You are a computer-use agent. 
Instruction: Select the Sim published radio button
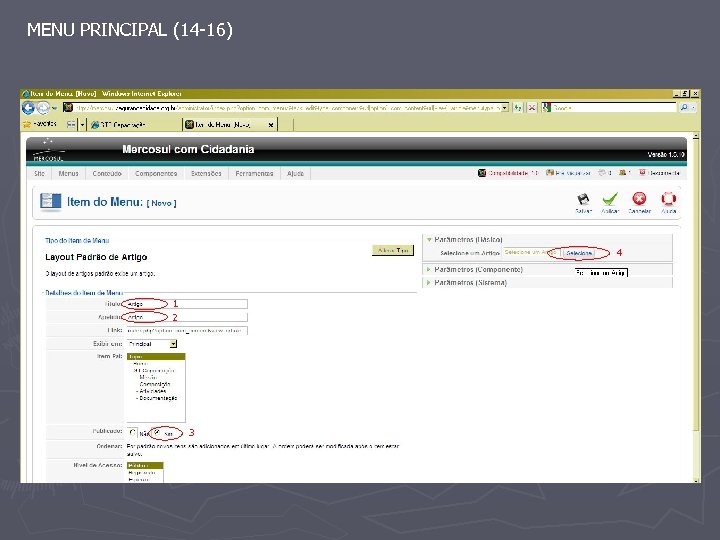point(157,433)
